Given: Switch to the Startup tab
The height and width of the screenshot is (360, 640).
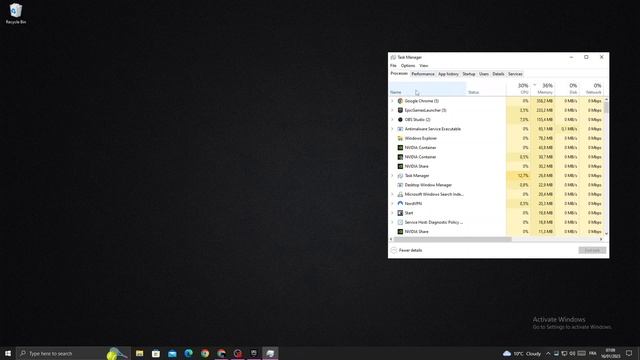Looking at the screenshot, I should (469, 74).
